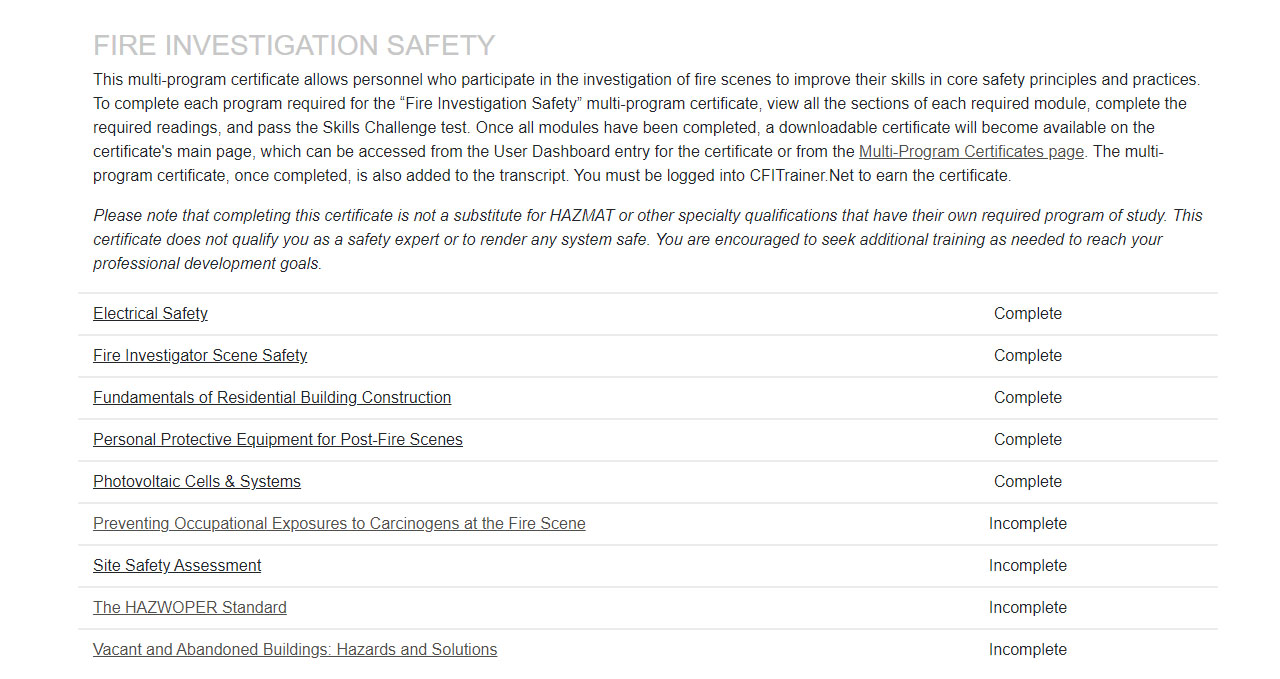Open Personal Protective Equipment for Post-Fire Scenes

[278, 439]
